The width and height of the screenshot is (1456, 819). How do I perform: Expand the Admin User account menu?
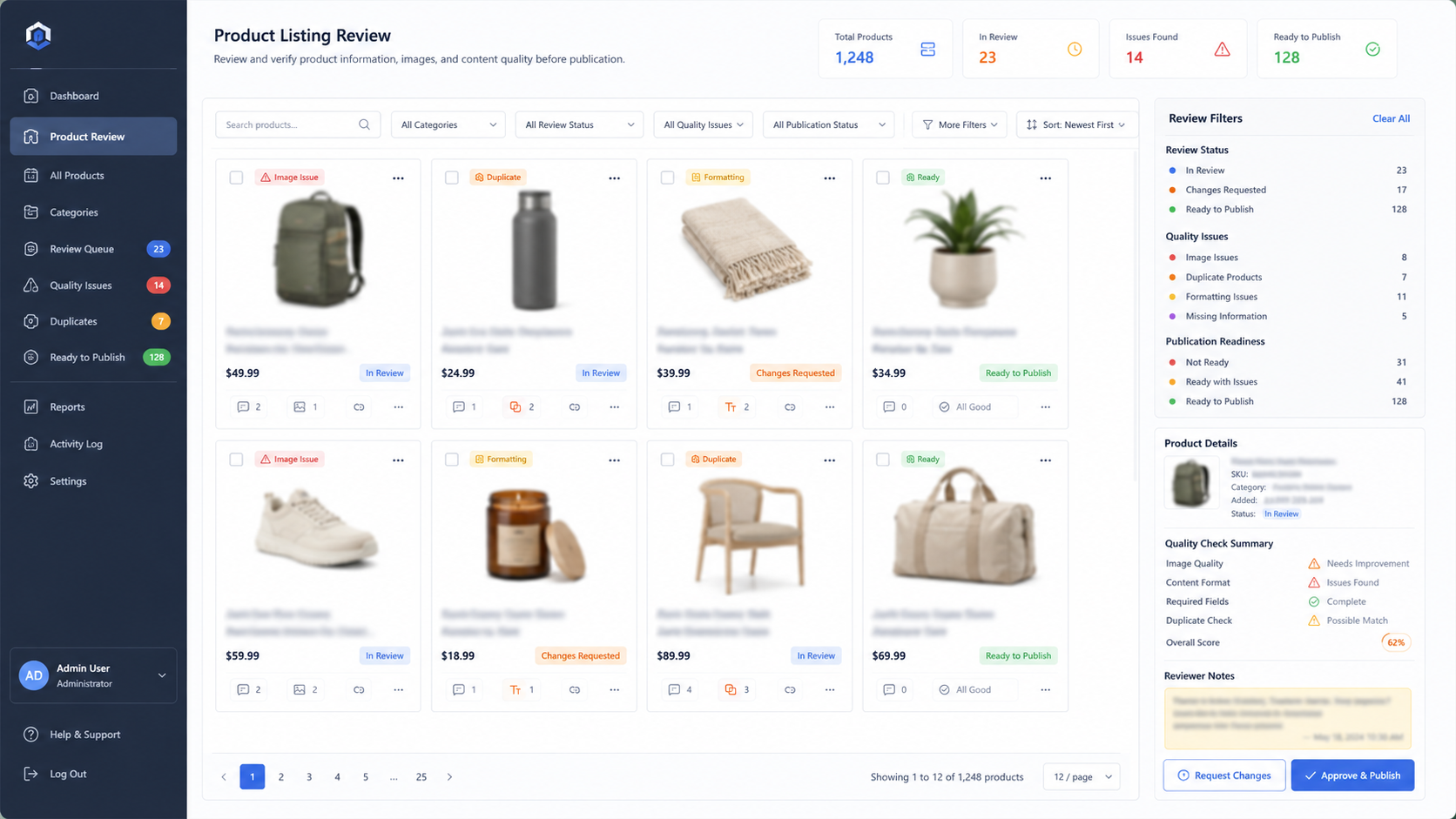93,675
